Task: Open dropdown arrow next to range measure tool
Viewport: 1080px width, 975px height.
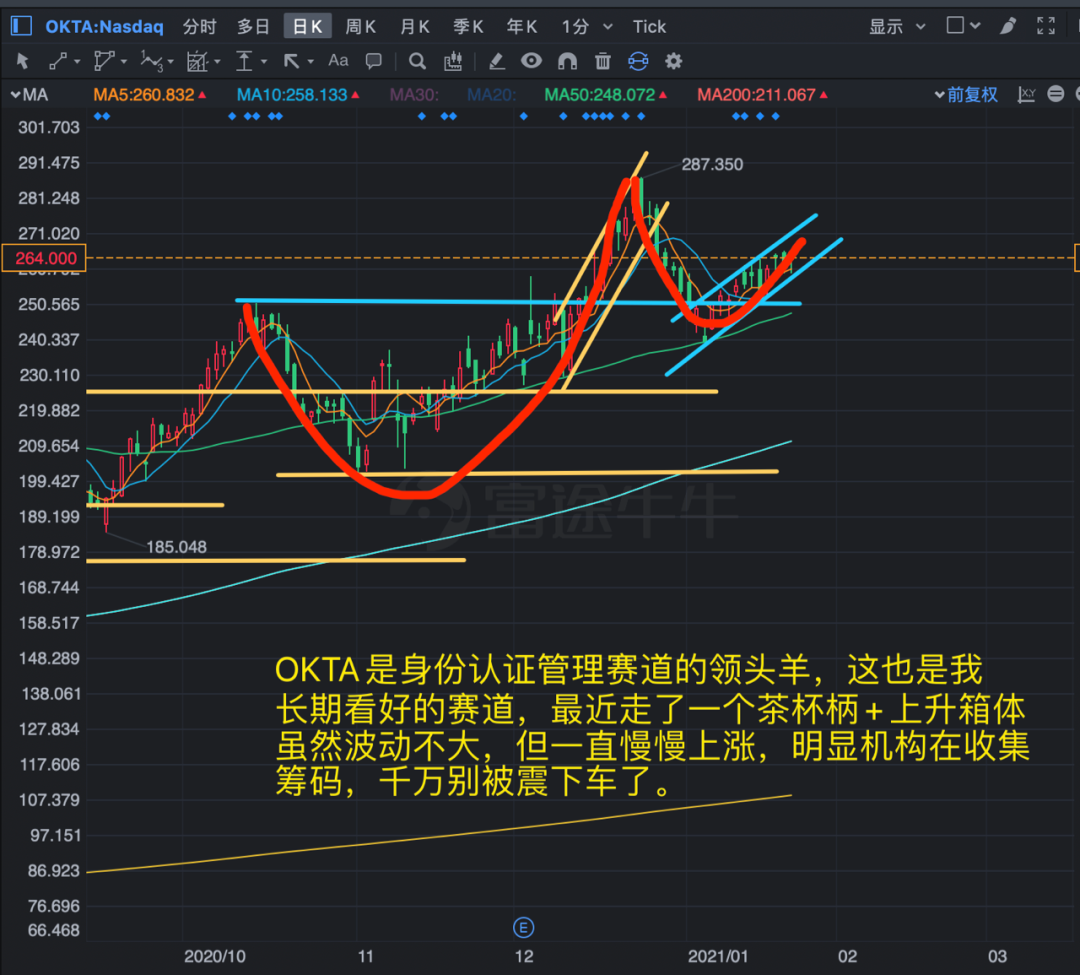Action: pos(264,62)
